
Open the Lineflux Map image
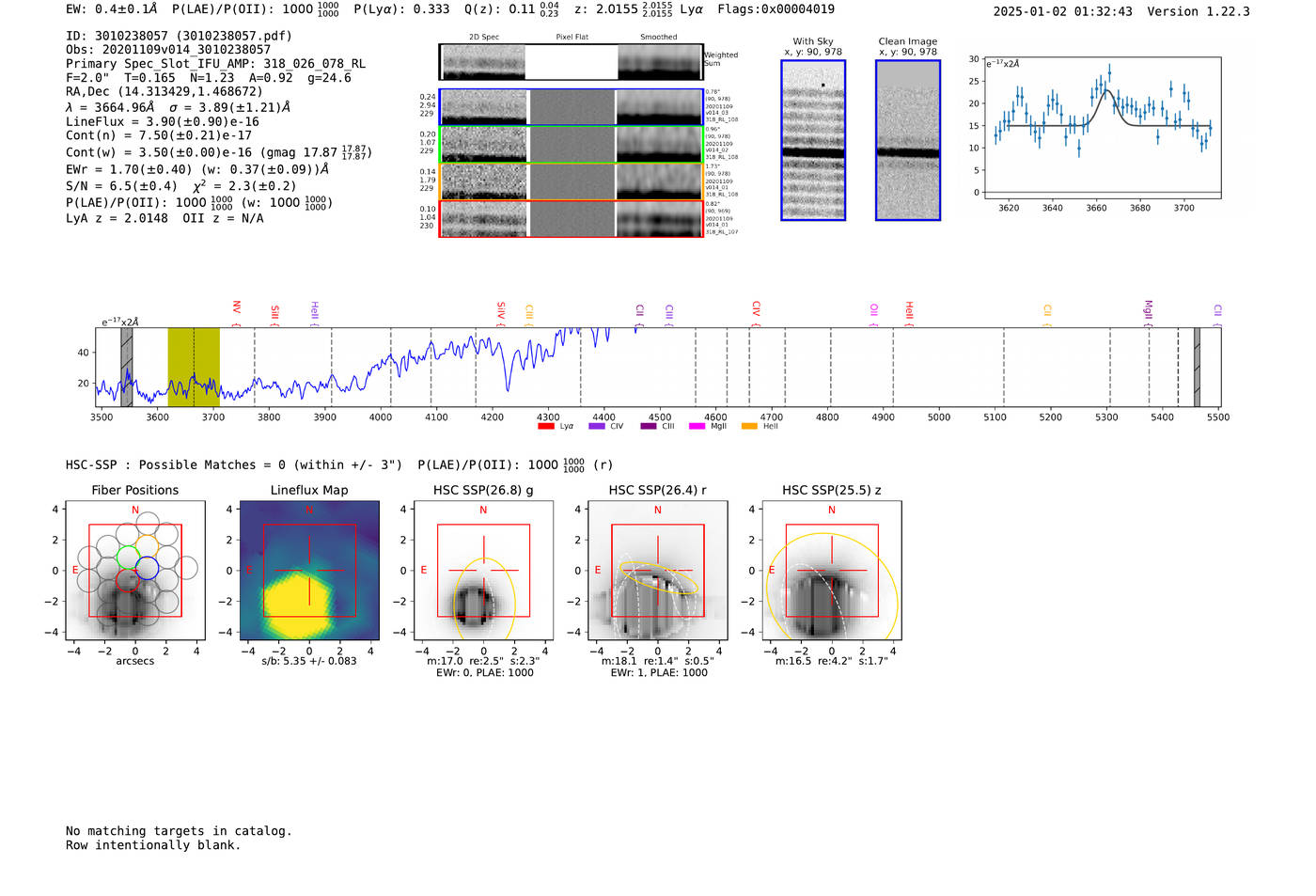309,571
